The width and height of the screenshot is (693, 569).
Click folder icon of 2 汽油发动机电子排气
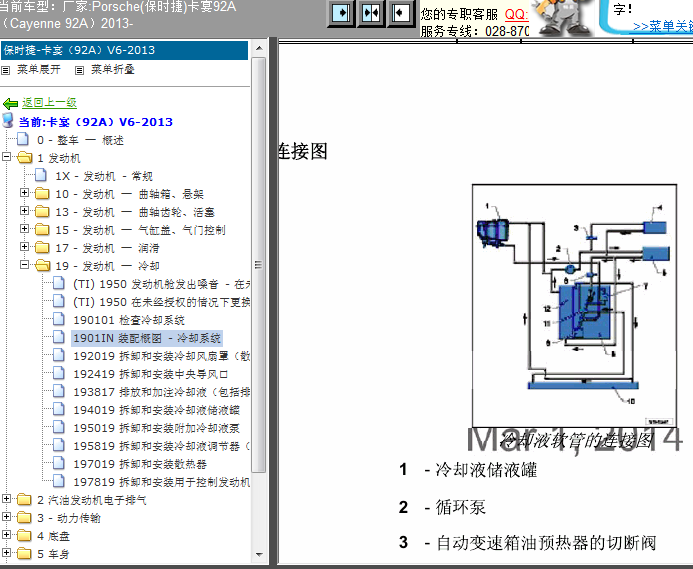point(24,500)
